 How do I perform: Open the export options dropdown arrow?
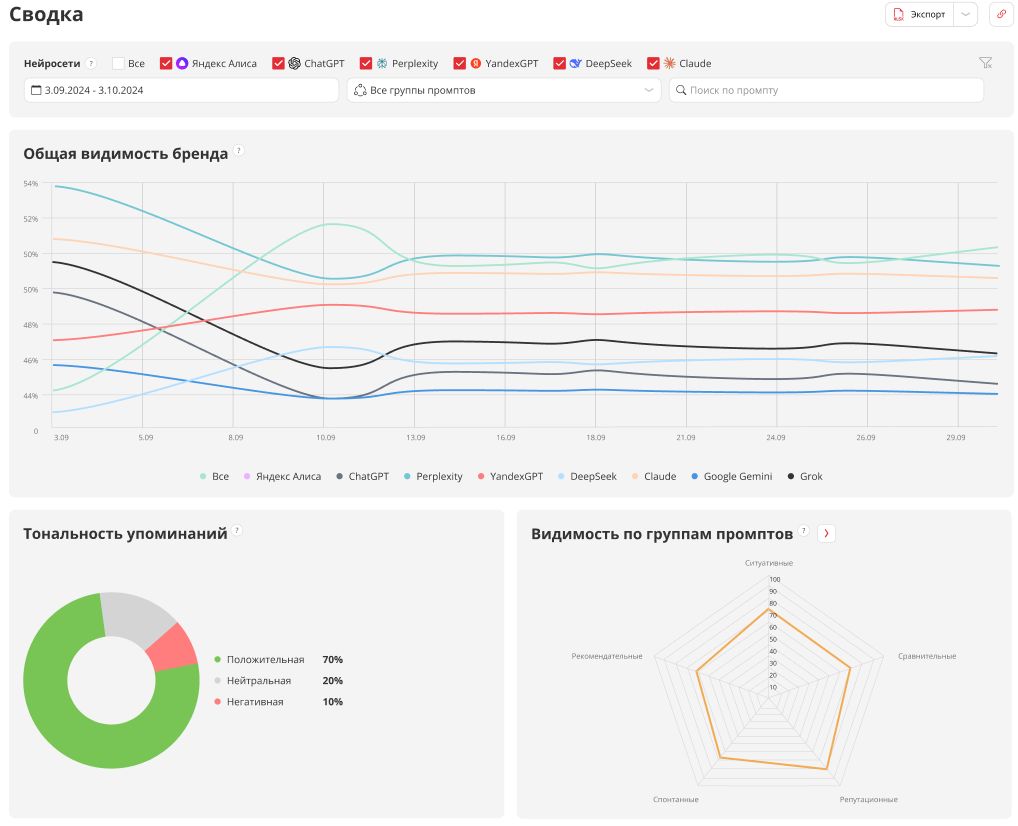965,14
